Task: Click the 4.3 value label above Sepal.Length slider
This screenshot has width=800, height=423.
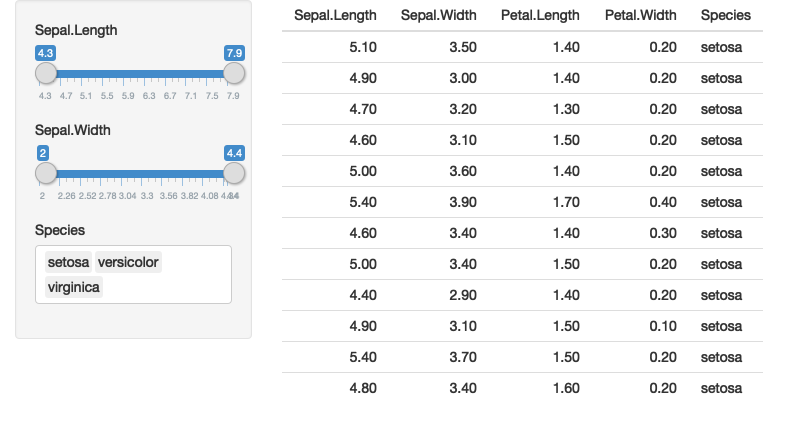Action: pyautogui.click(x=45, y=52)
